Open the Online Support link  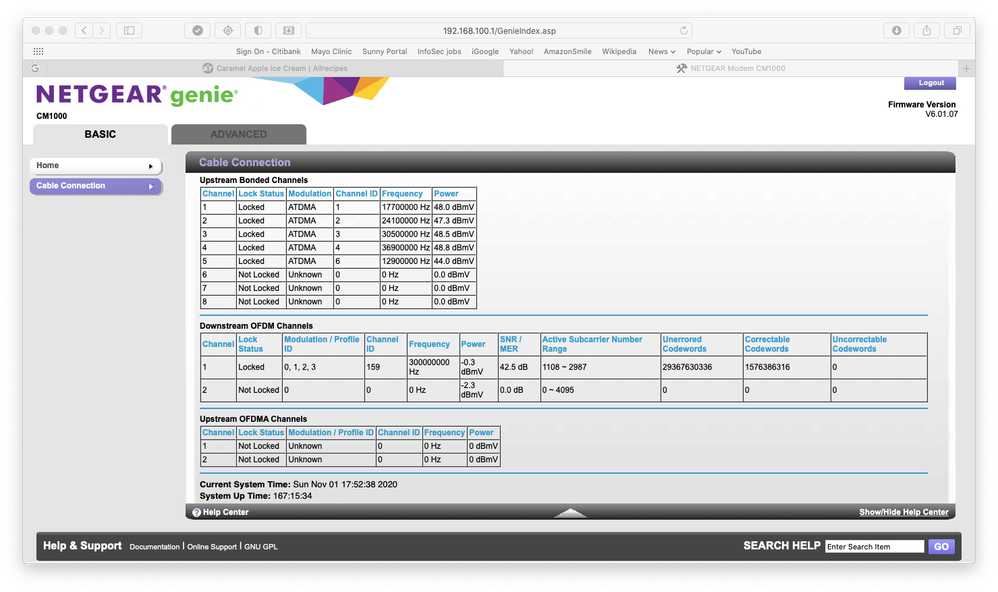tap(212, 547)
